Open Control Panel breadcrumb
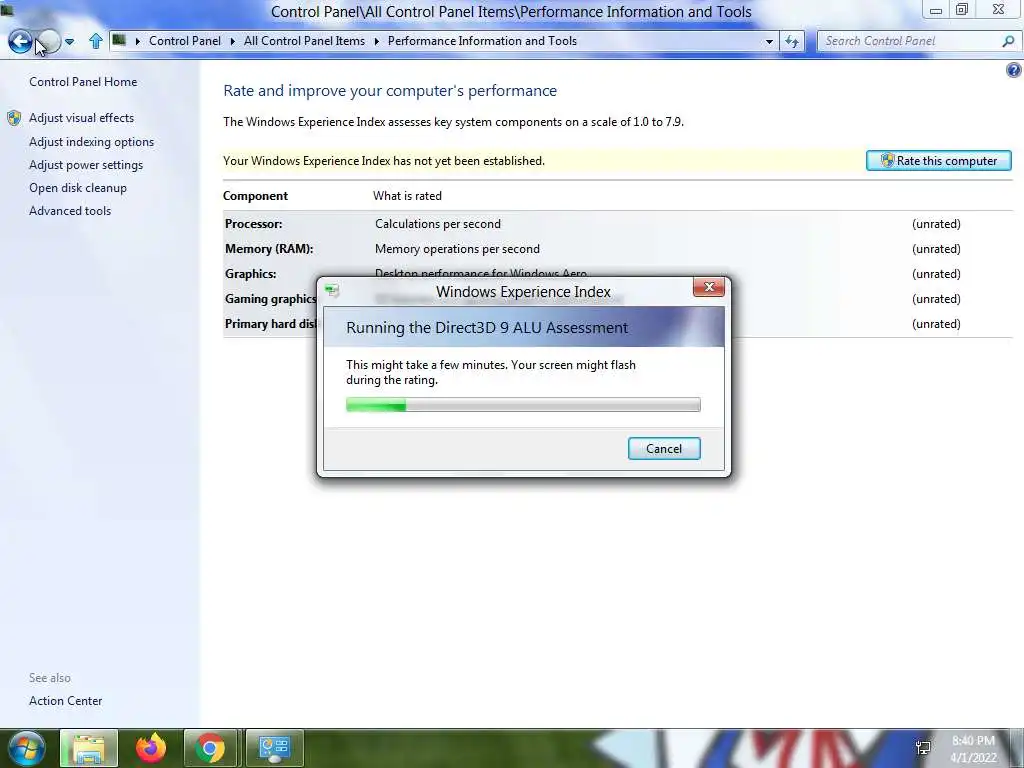 185,40
